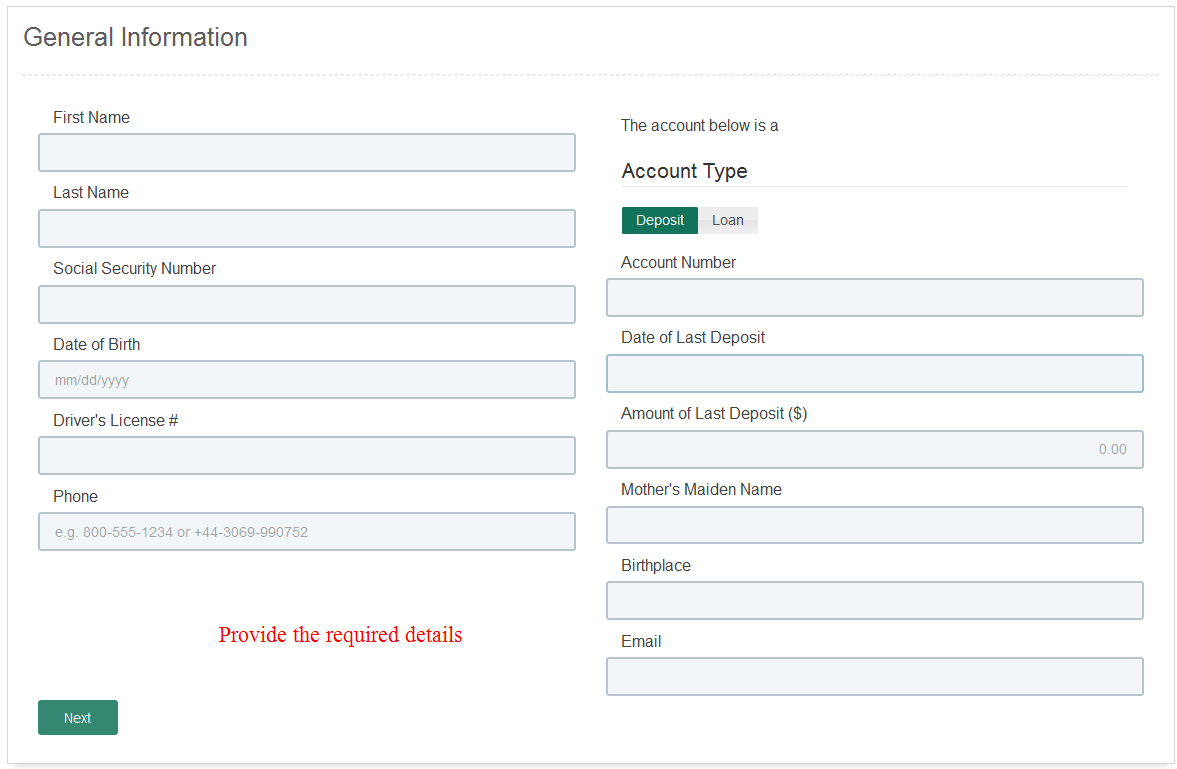Focus the Email text field
1177x769 pixels.
[874, 677]
